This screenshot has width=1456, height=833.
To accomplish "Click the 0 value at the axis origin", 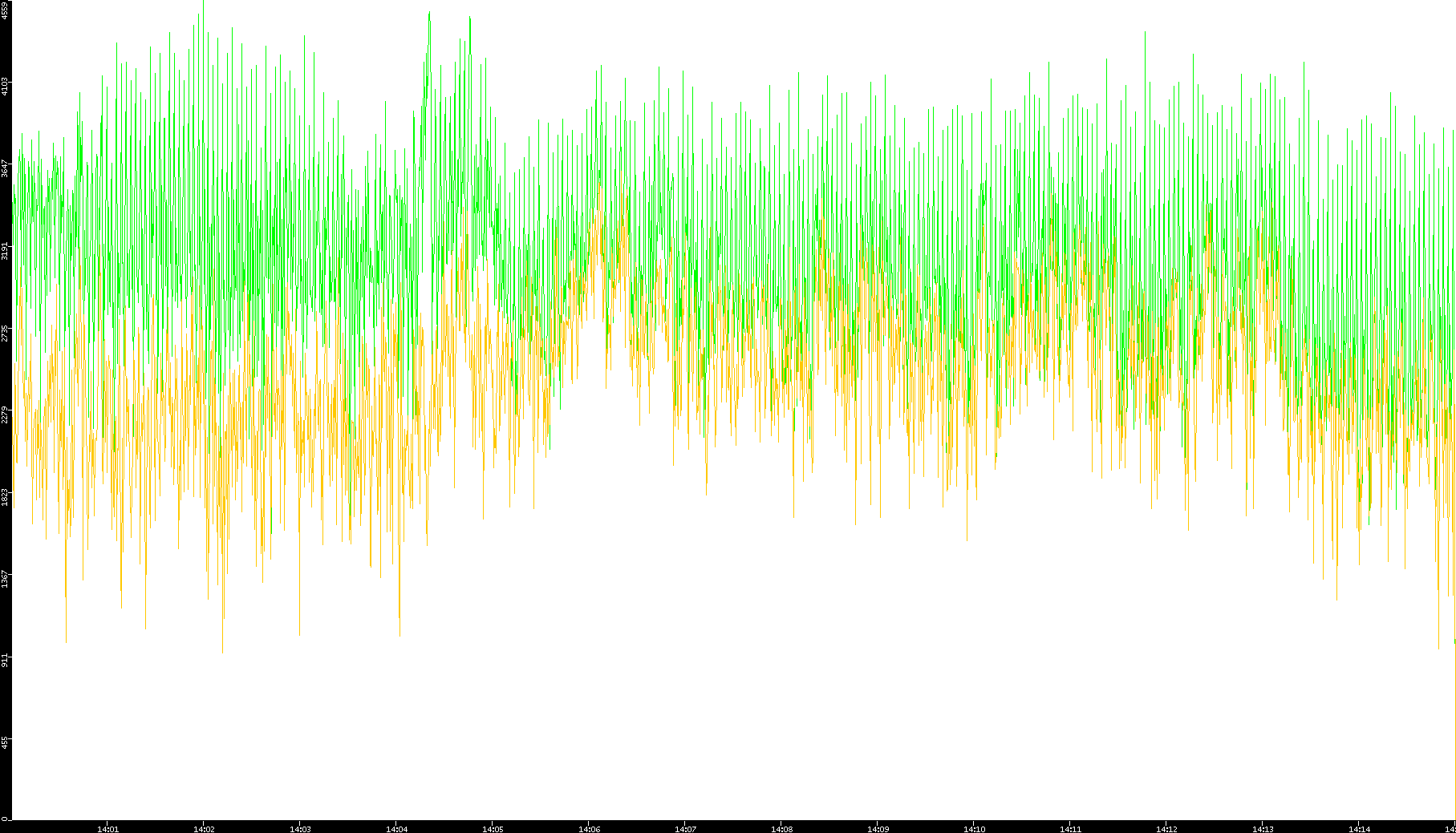I will click(x=5, y=819).
